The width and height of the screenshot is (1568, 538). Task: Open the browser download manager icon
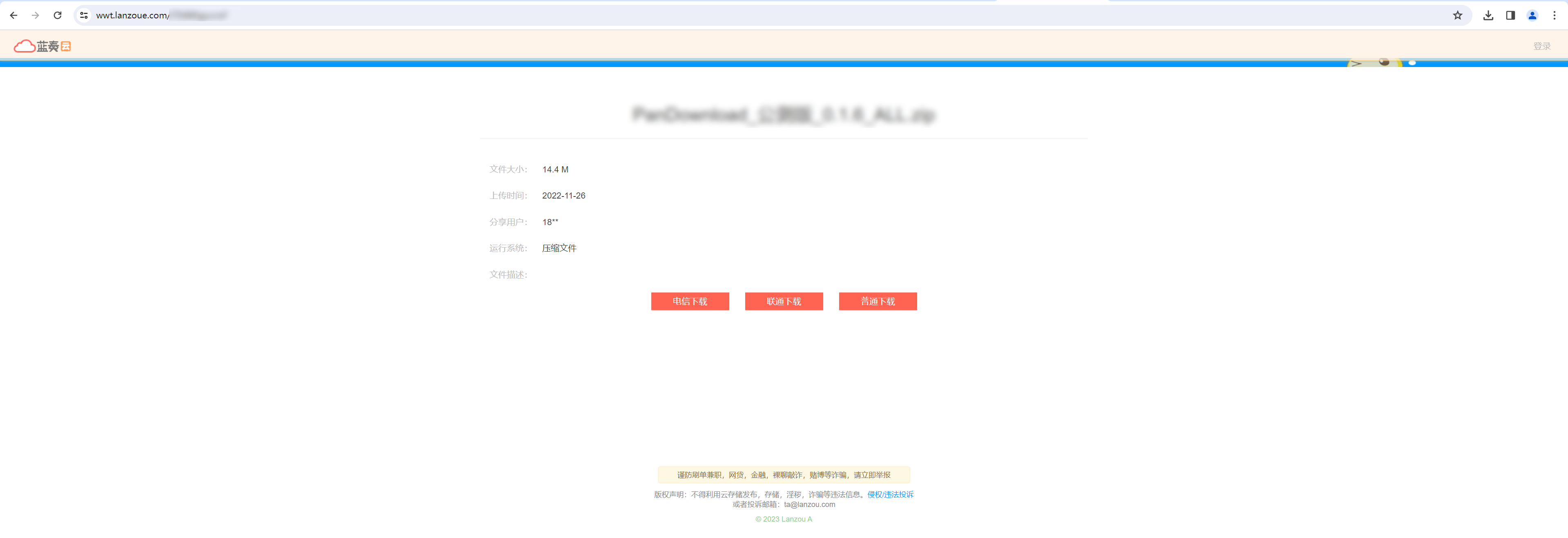[1488, 15]
